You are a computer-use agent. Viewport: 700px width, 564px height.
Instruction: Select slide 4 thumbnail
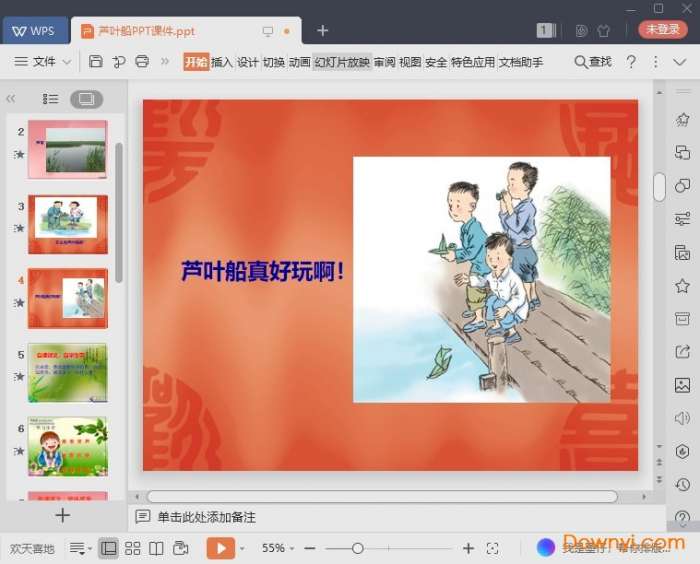click(x=68, y=298)
